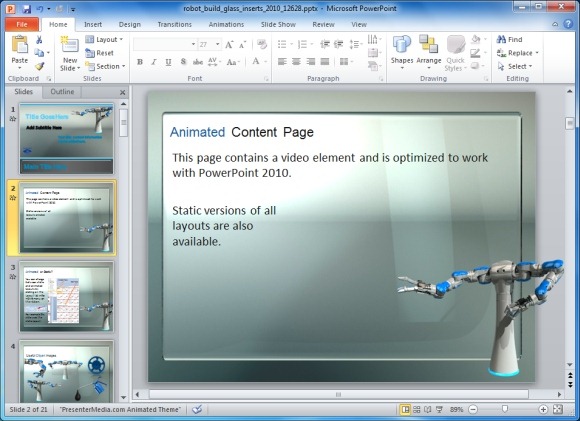Switch to the Outline pane tab
The image size is (580, 421).
click(x=62, y=92)
